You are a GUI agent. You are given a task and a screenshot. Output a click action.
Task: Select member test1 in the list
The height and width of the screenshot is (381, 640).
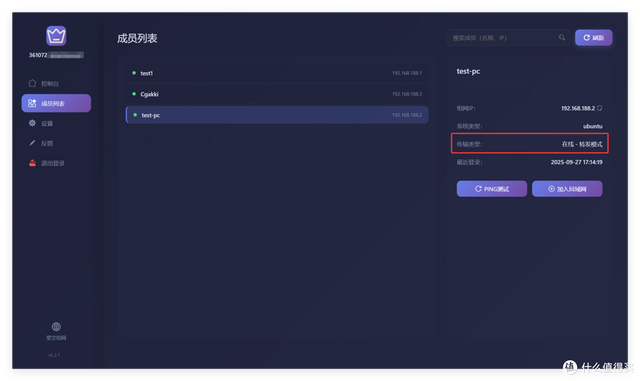click(277, 73)
